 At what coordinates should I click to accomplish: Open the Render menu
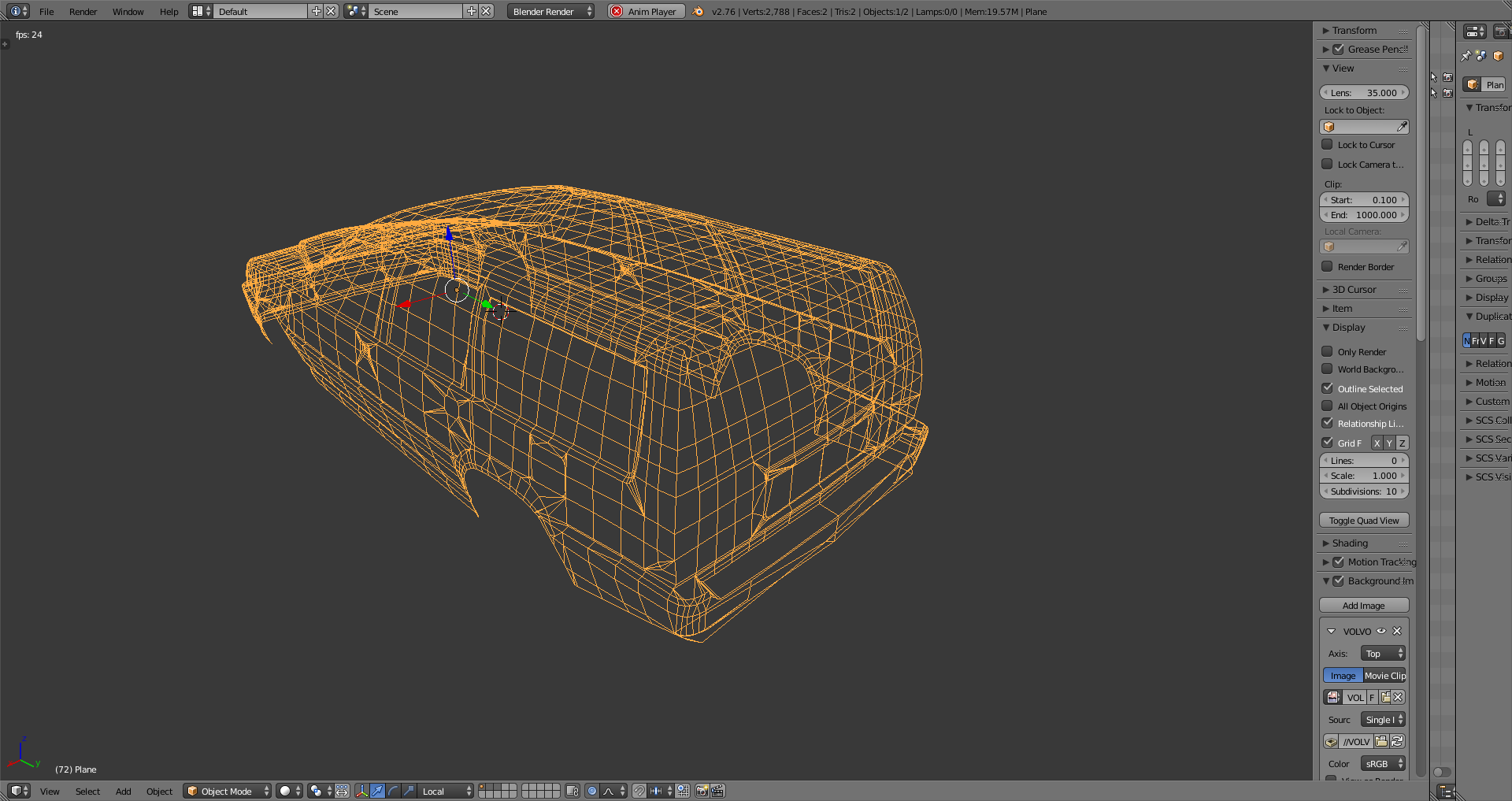tap(83, 11)
